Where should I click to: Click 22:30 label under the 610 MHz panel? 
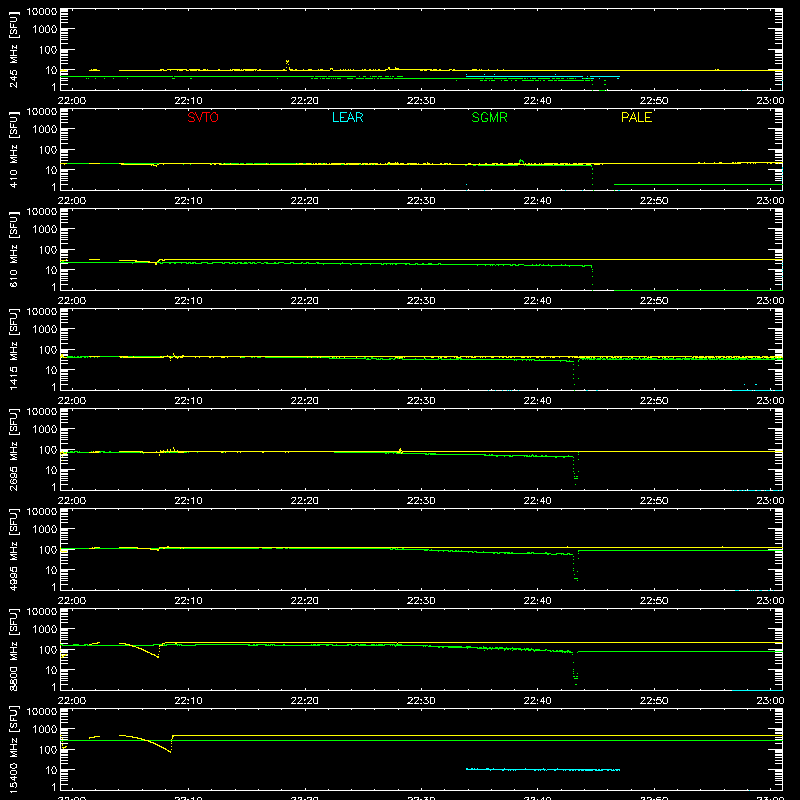[x=421, y=301]
